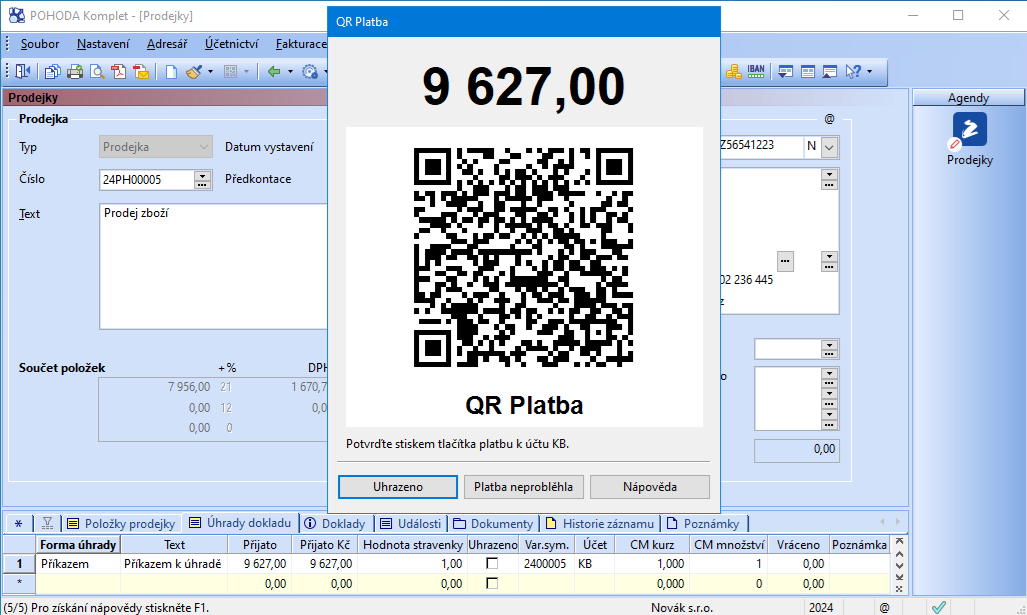Click the new blank document icon

171,71
